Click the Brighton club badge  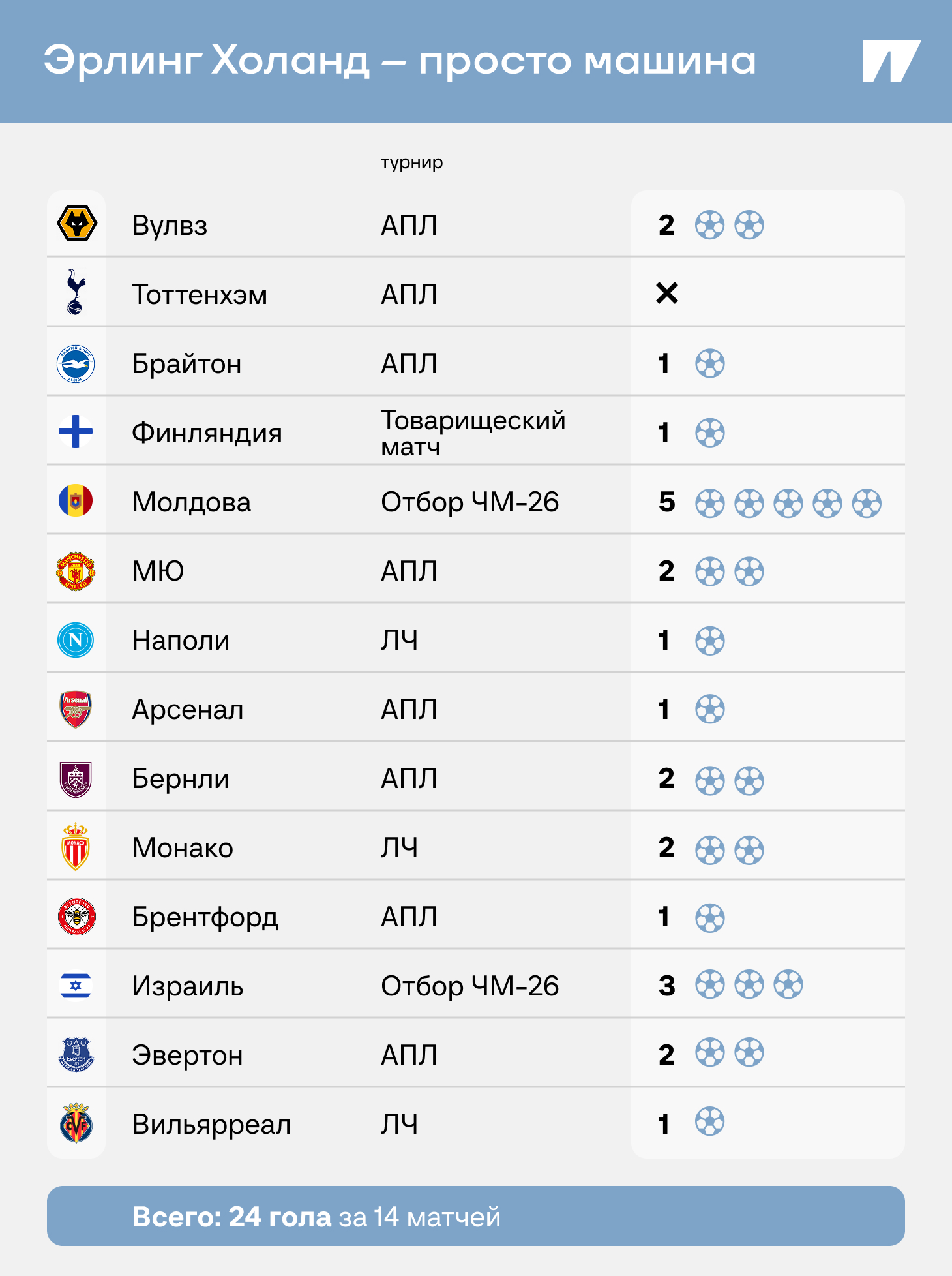(76, 363)
